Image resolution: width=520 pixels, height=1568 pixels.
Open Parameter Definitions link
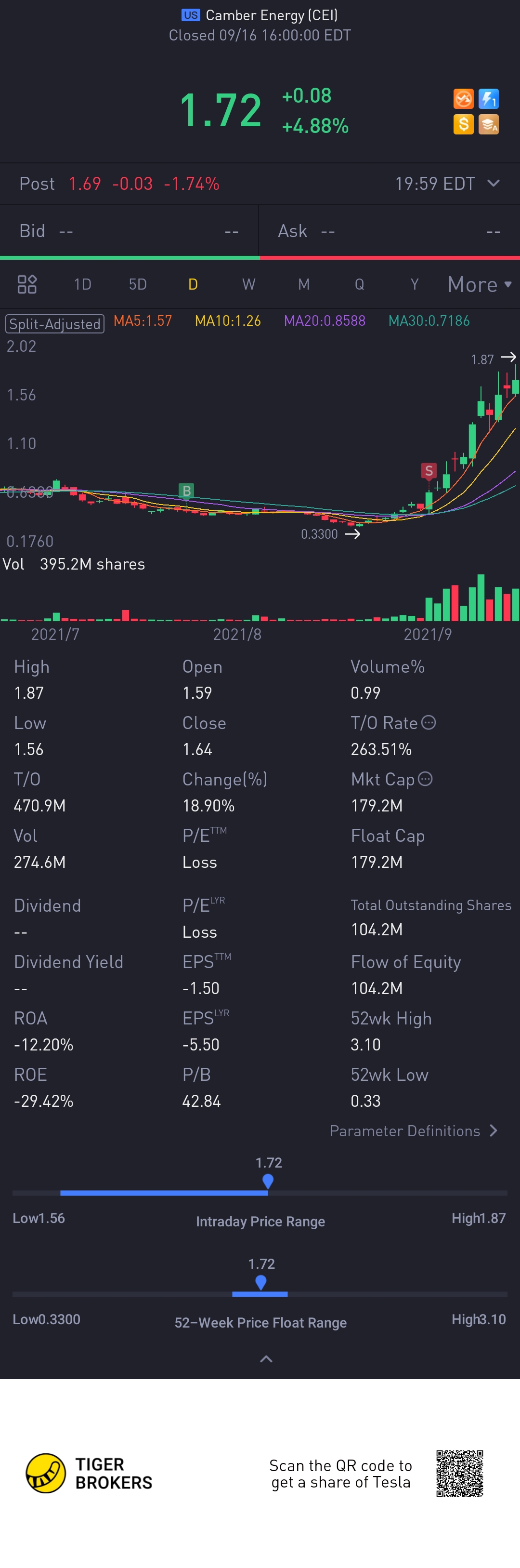coord(414,1131)
